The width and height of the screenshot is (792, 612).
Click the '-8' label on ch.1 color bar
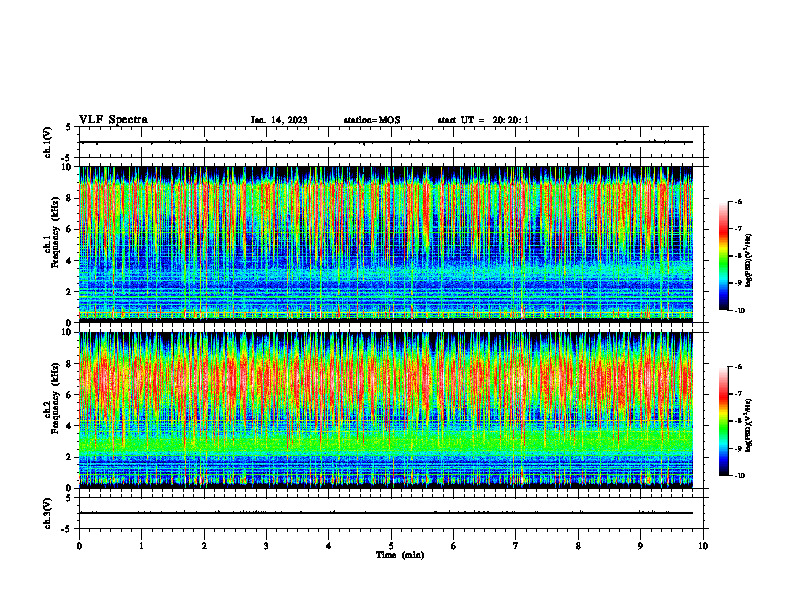pyautogui.click(x=738, y=256)
